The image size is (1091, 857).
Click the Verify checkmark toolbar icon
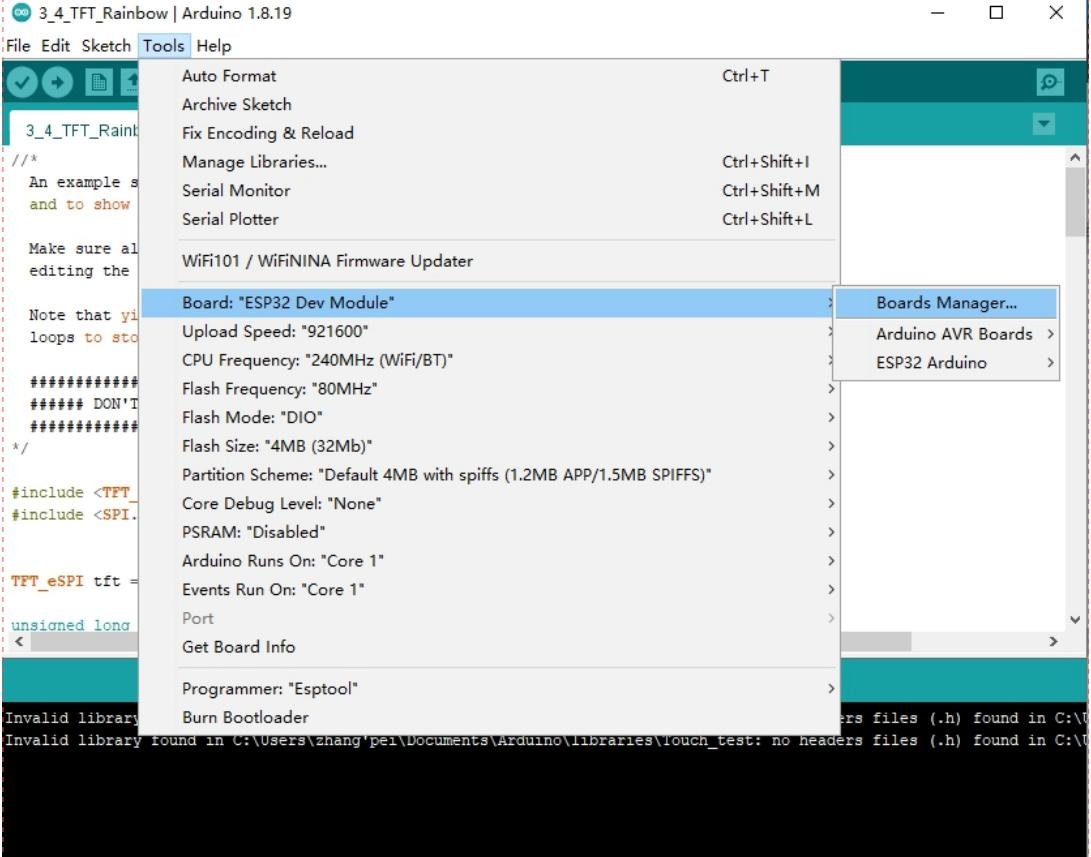[x=22, y=83]
